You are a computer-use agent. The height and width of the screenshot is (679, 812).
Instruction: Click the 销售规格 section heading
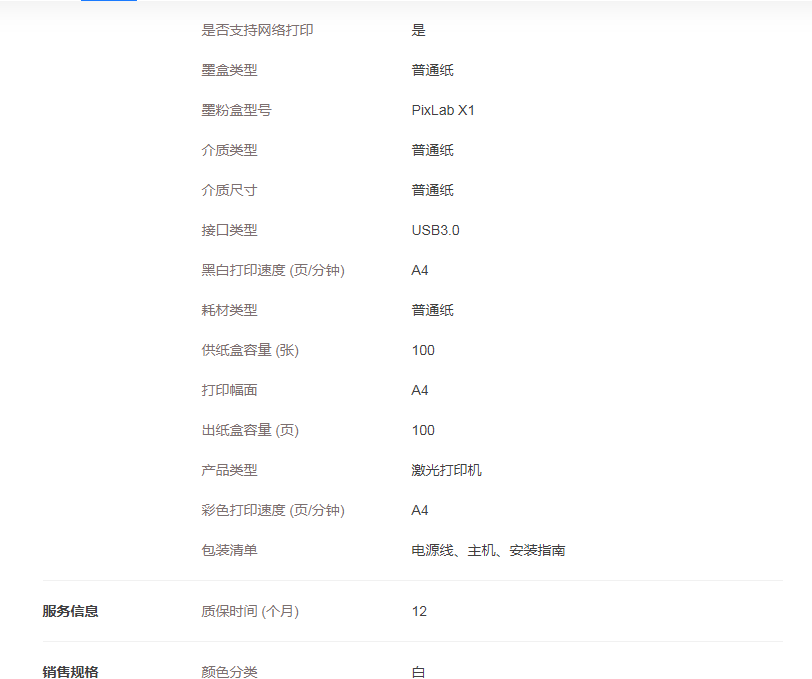[x=70, y=672]
